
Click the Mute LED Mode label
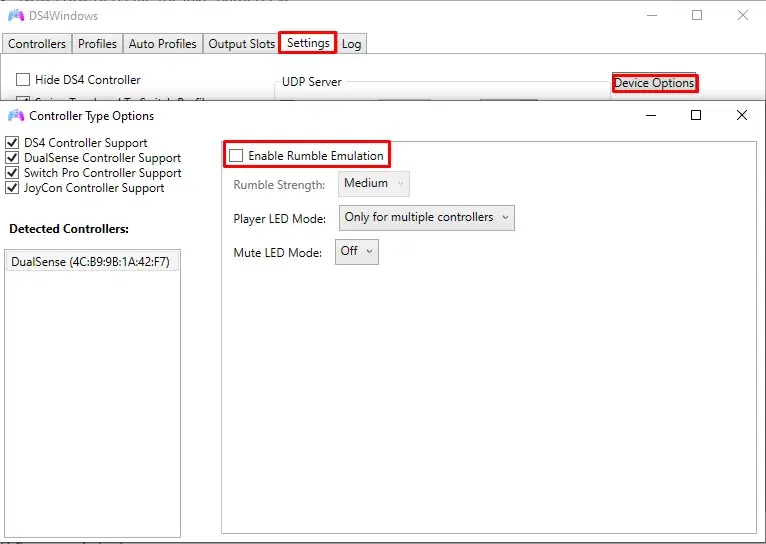[277, 253]
